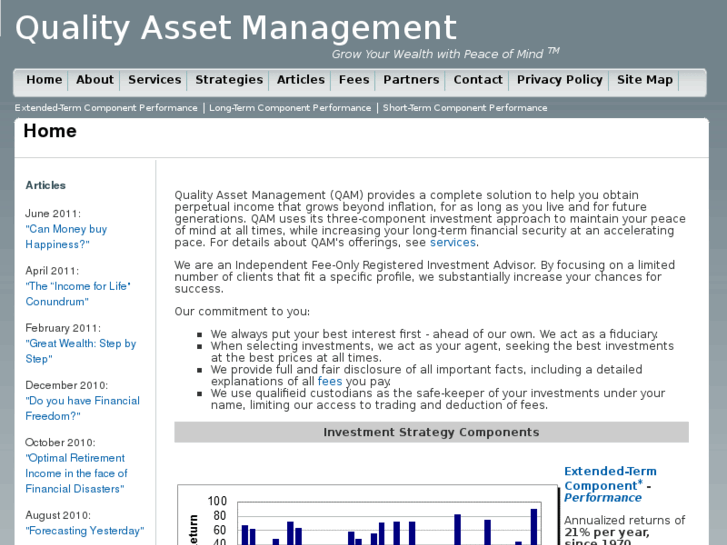This screenshot has height=545, width=727.
Task: Open the Services menu item
Action: 154,80
